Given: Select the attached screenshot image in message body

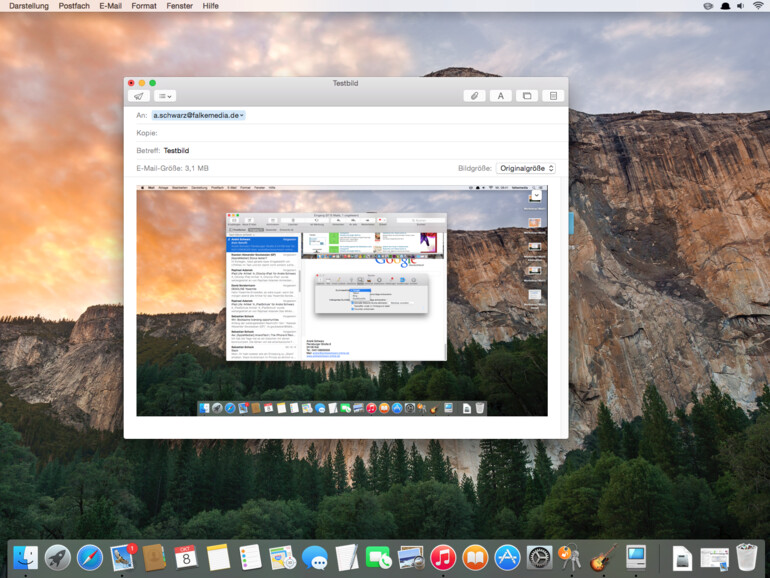Looking at the screenshot, I should (x=342, y=301).
